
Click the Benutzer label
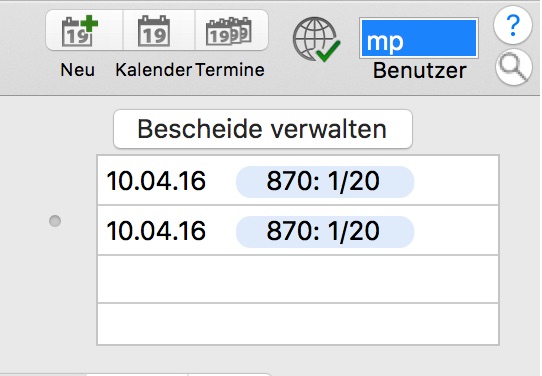pyautogui.click(x=420, y=71)
